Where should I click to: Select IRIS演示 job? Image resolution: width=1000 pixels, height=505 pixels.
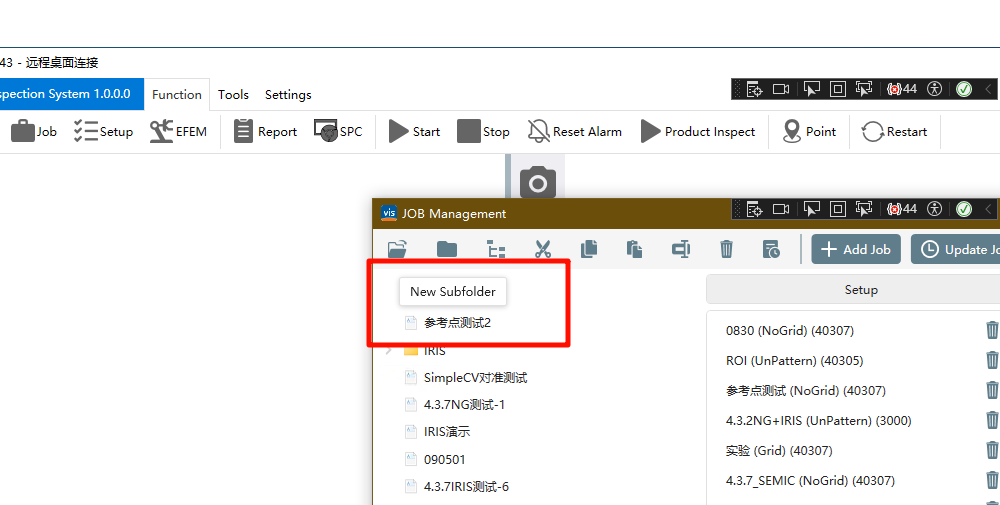[x=446, y=432]
